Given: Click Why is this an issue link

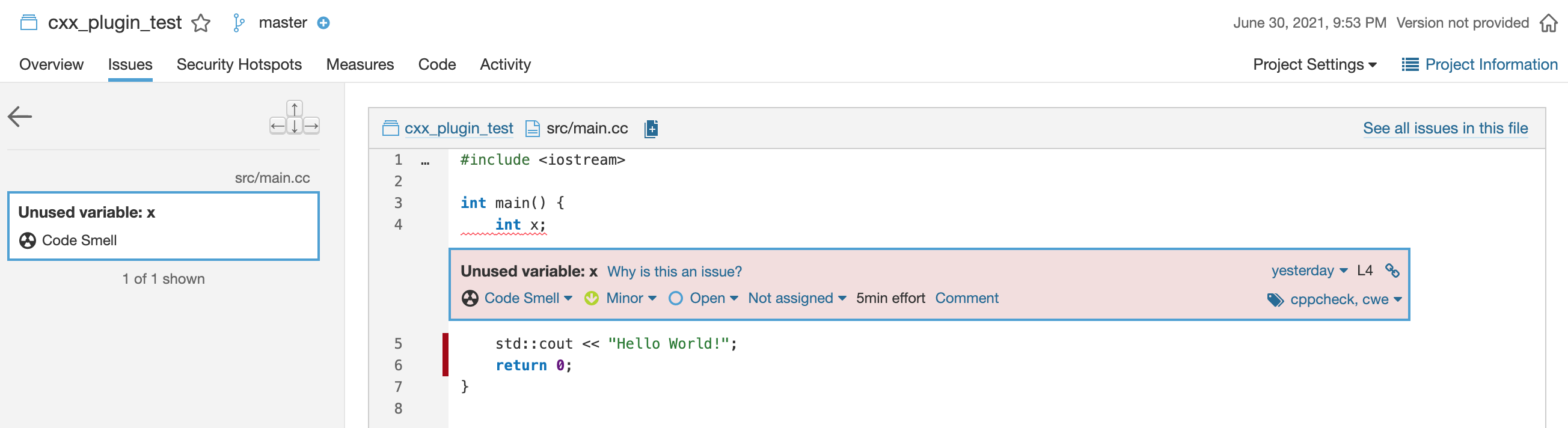Looking at the screenshot, I should [675, 271].
